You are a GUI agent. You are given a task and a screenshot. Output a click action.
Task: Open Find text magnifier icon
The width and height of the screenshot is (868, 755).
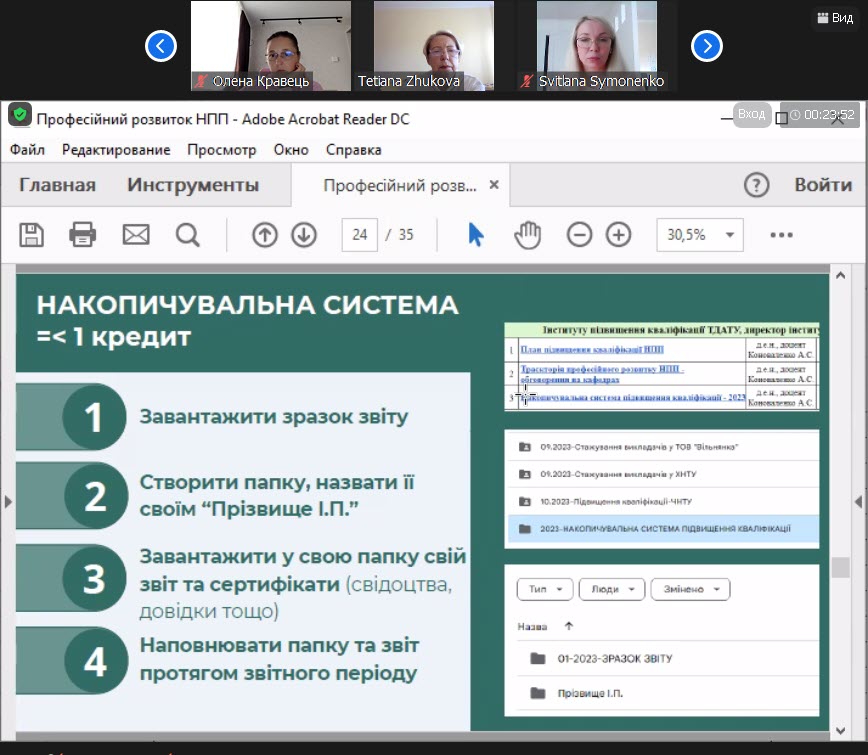[188, 235]
